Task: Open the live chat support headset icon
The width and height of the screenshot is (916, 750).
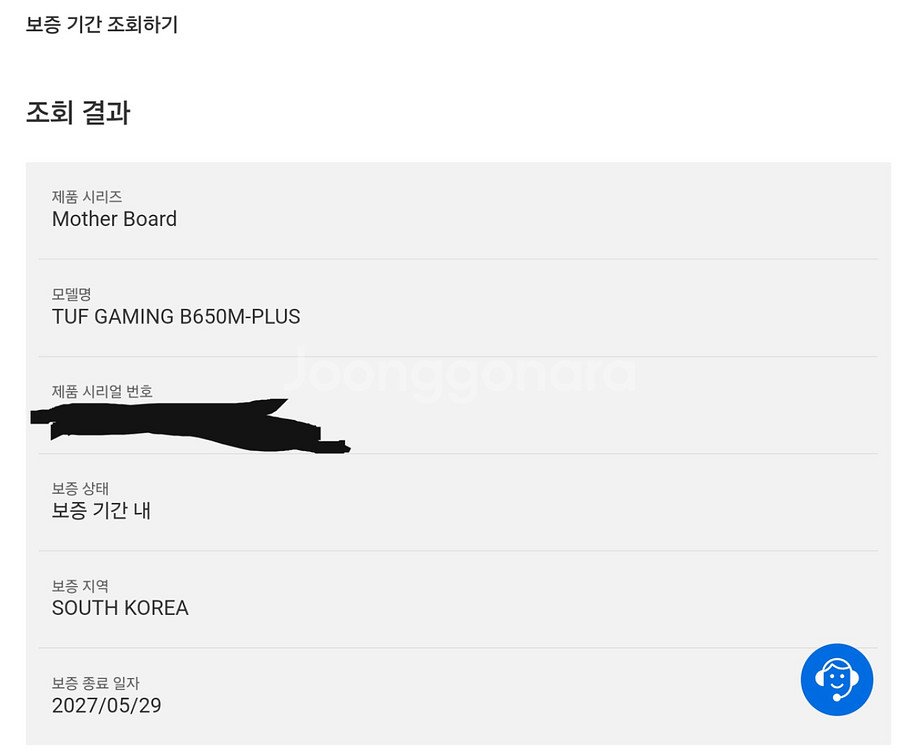Action: click(x=836, y=680)
